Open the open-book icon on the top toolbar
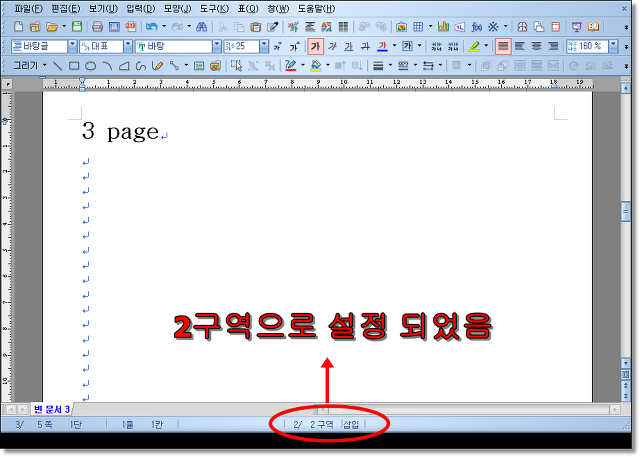The height and width of the screenshot is (457, 640). click(x=593, y=27)
